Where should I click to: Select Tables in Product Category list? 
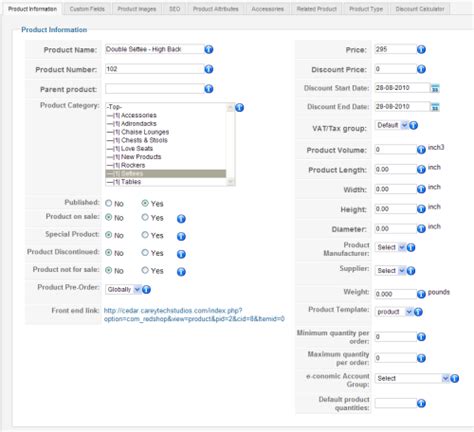[166, 182]
